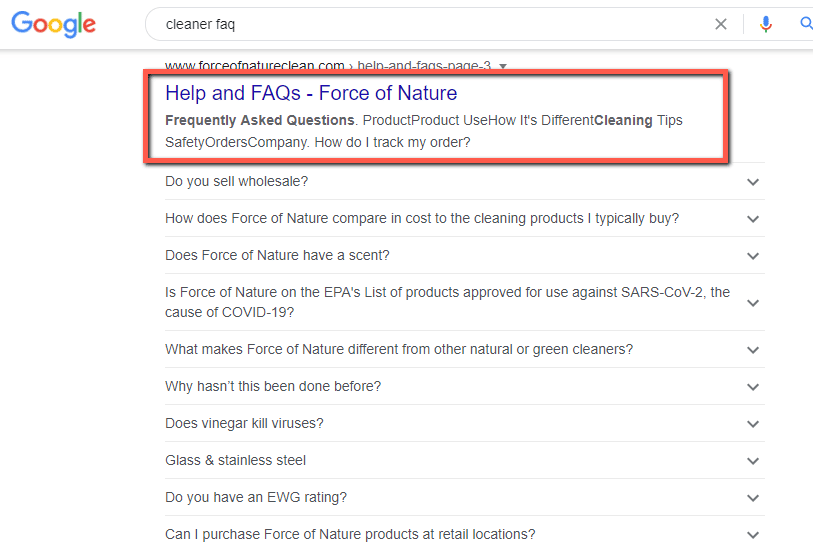The height and width of the screenshot is (552, 813).
Task: Open the dropdown arrow beside result URL
Action: click(x=502, y=66)
